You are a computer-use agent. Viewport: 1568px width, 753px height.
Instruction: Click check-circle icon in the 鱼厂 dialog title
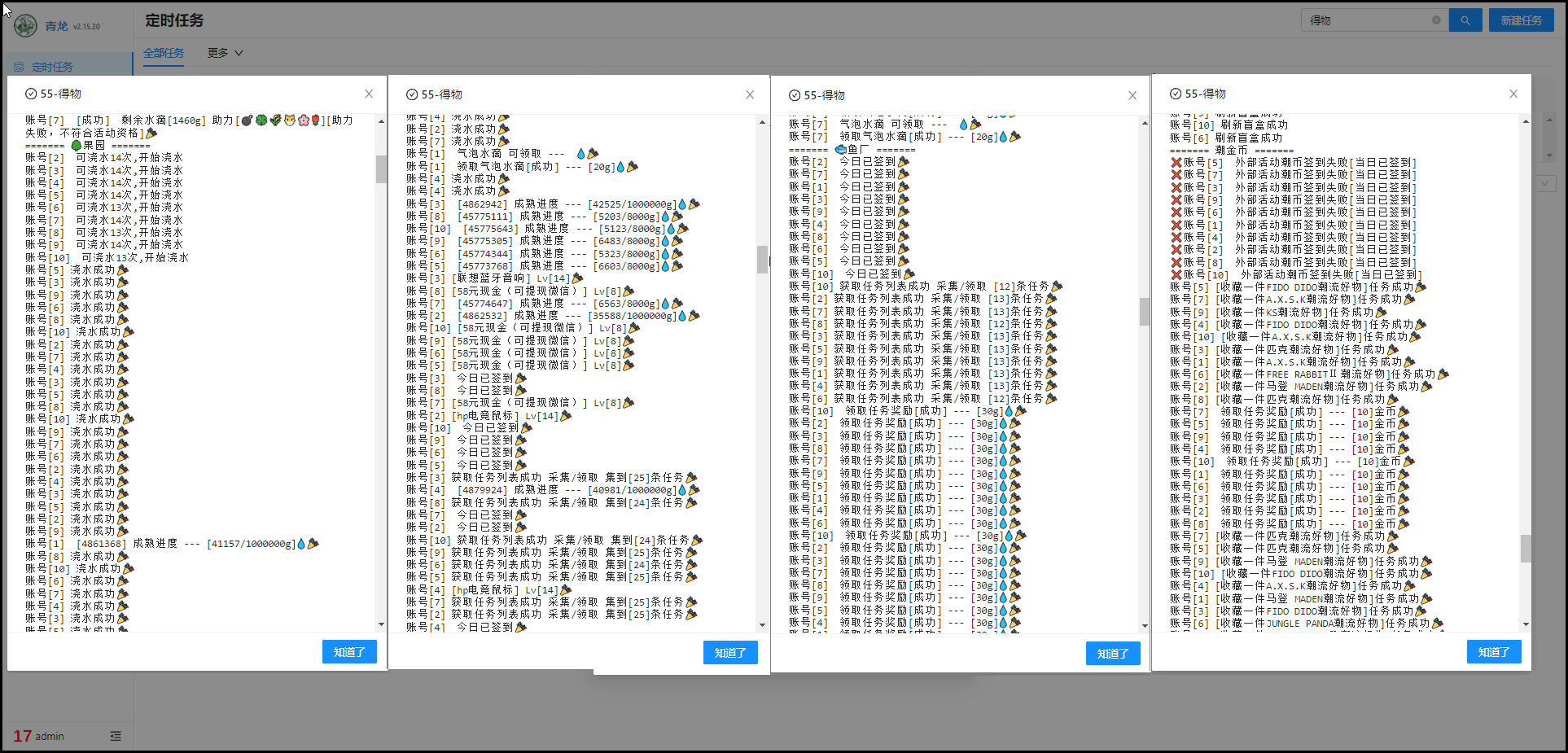click(795, 95)
